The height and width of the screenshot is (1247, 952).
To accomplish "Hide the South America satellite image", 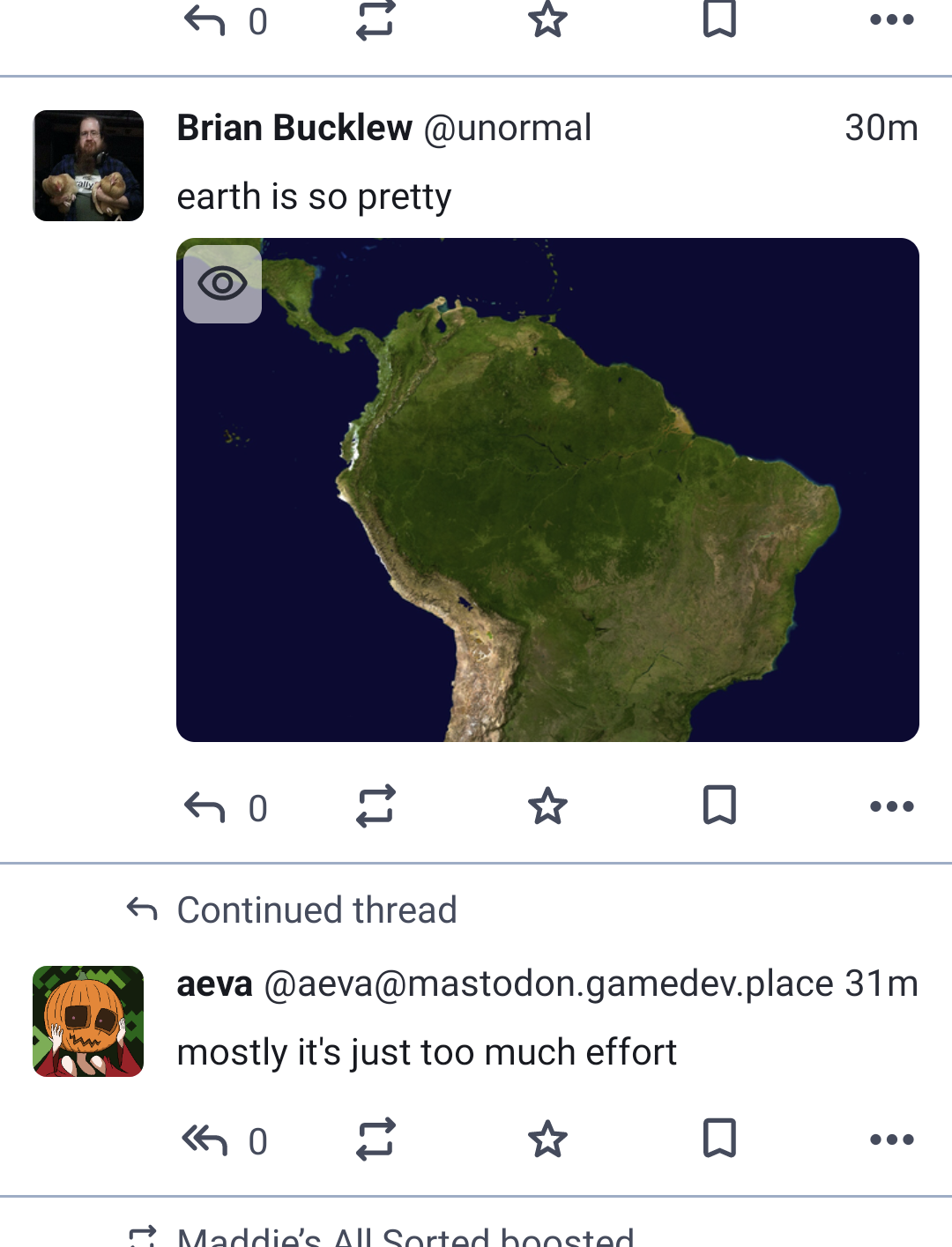I will click(x=222, y=284).
